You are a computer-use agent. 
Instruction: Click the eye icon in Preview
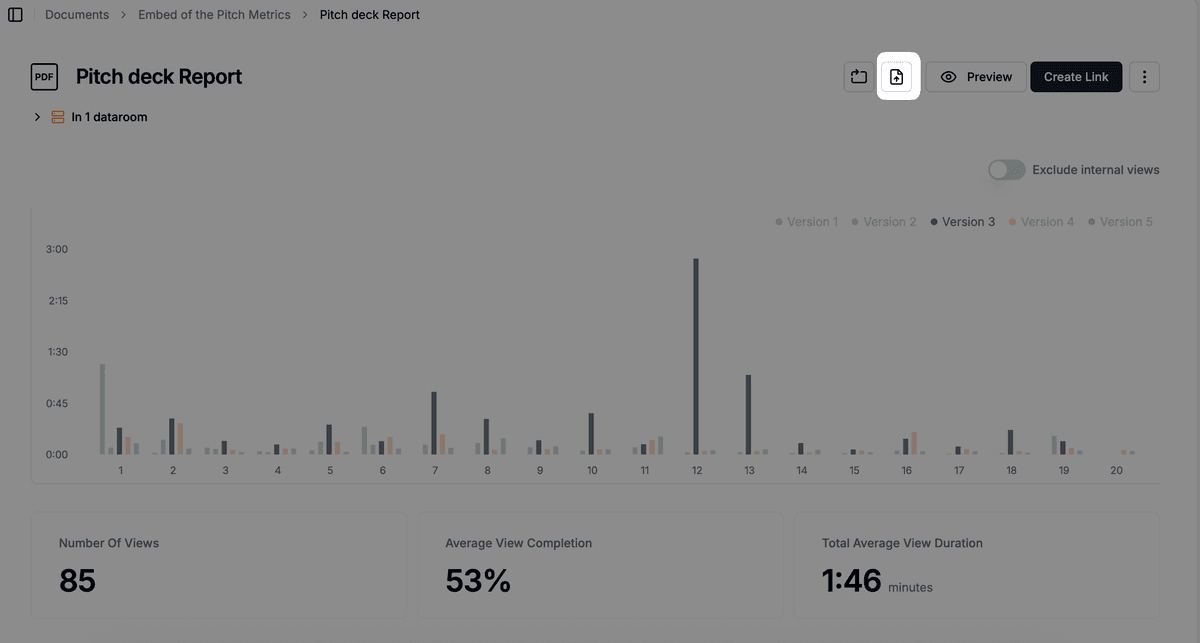(949, 77)
